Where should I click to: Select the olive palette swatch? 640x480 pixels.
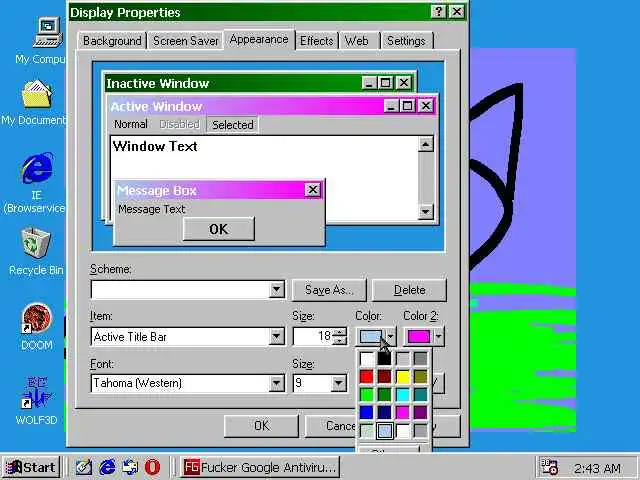[x=420, y=377]
